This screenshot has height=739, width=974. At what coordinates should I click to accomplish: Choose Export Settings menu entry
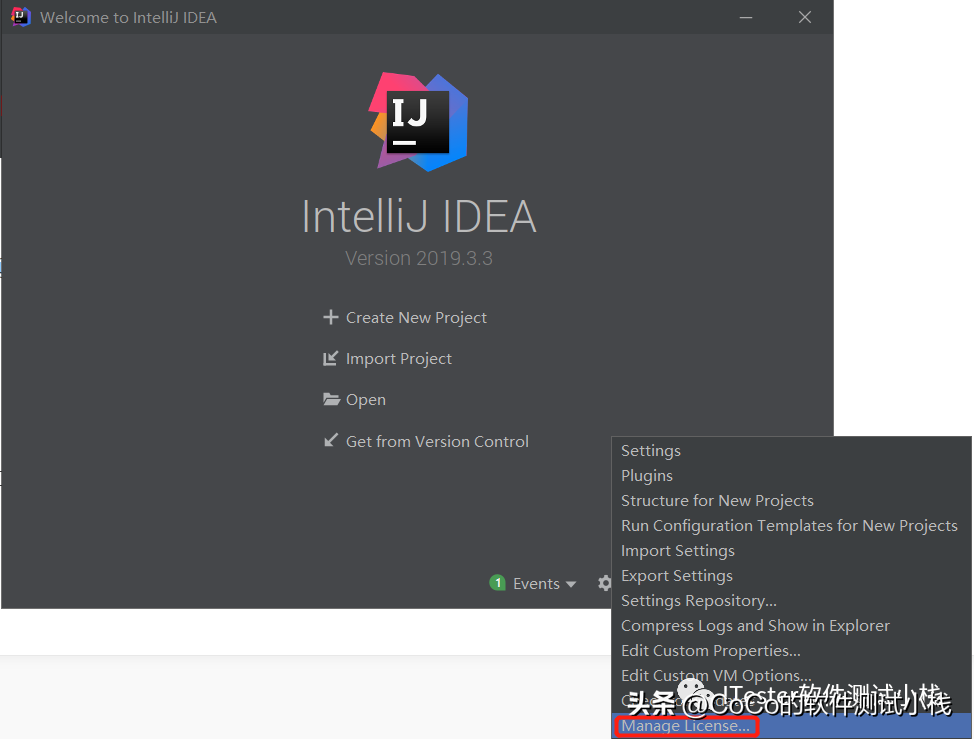tap(677, 576)
